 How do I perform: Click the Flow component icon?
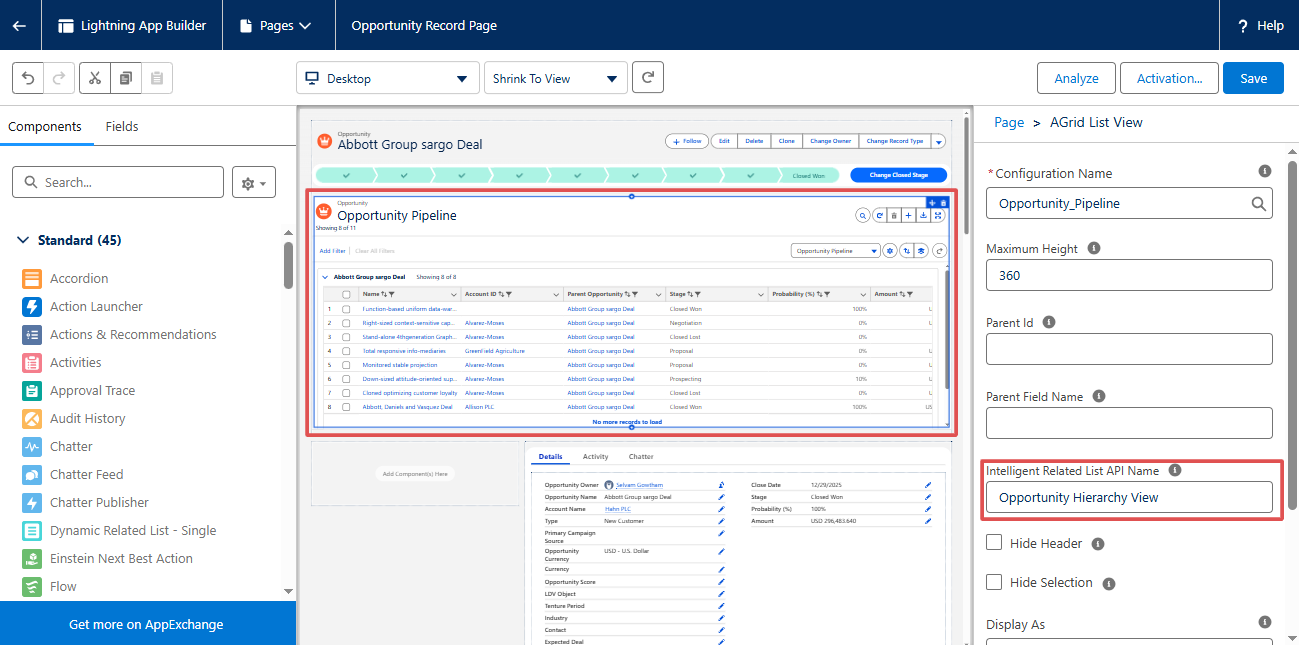(32, 587)
